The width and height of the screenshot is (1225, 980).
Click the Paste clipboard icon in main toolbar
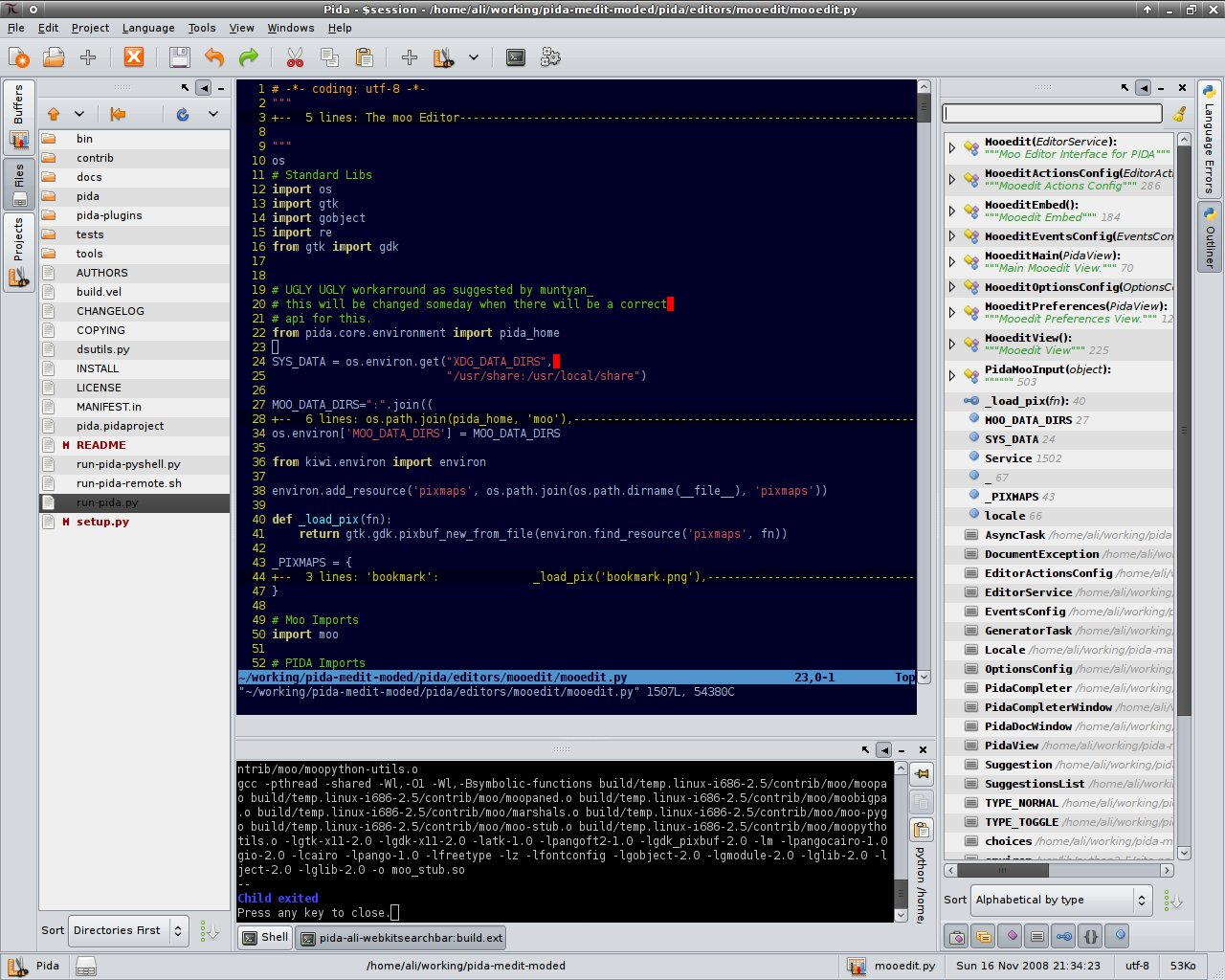point(364,57)
